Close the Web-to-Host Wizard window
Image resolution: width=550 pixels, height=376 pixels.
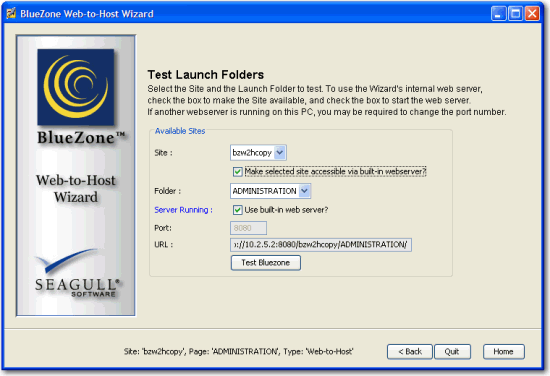(532, 14)
